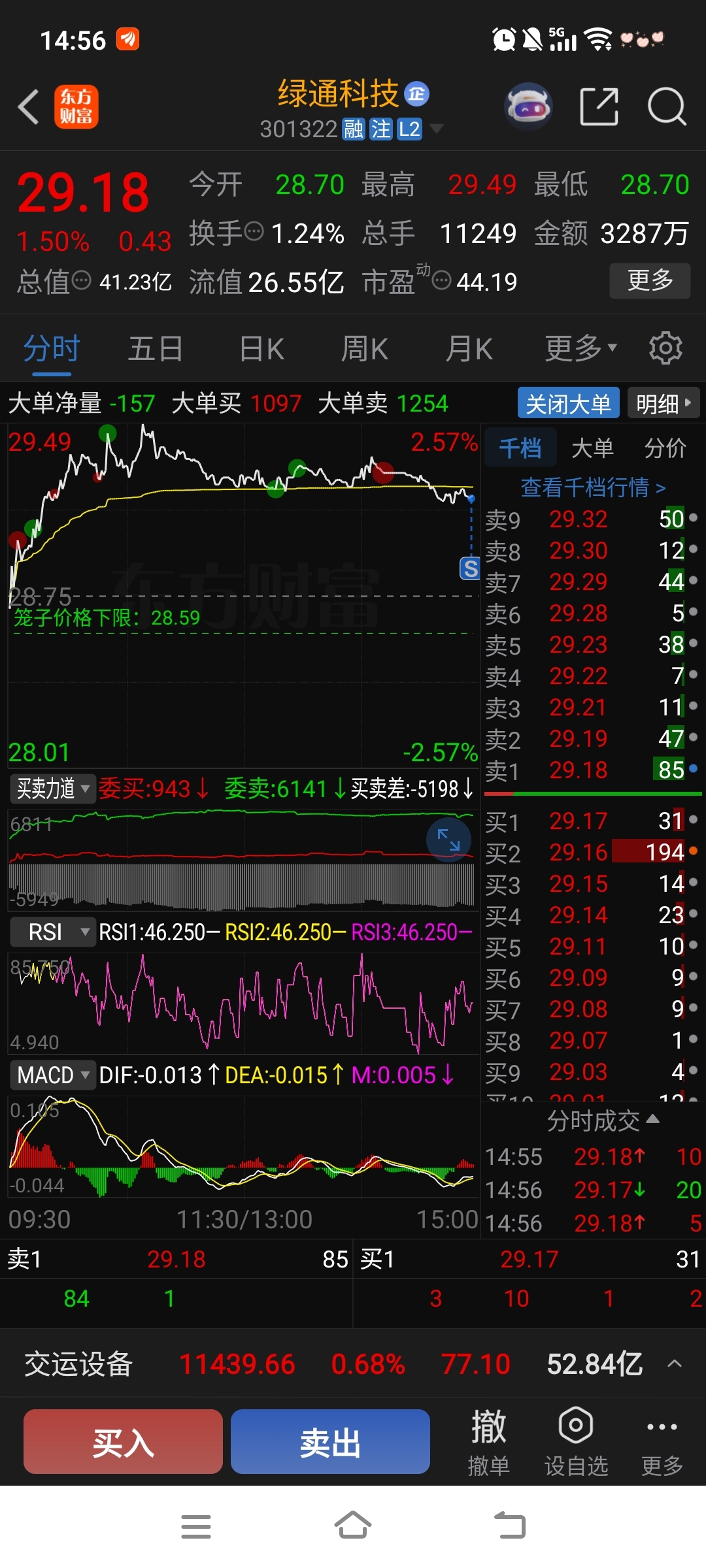Open the search magnifier icon
706x1568 pixels.
(667, 106)
